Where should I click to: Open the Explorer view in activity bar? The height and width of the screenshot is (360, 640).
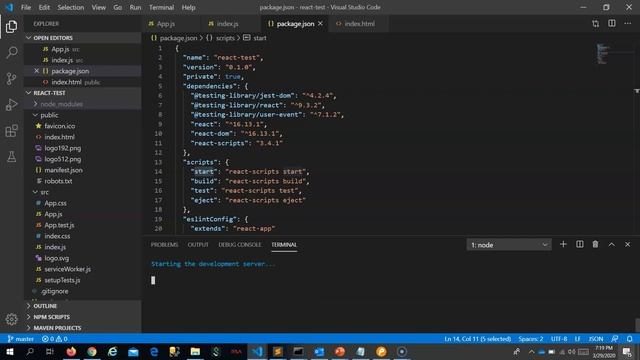pos(11,27)
